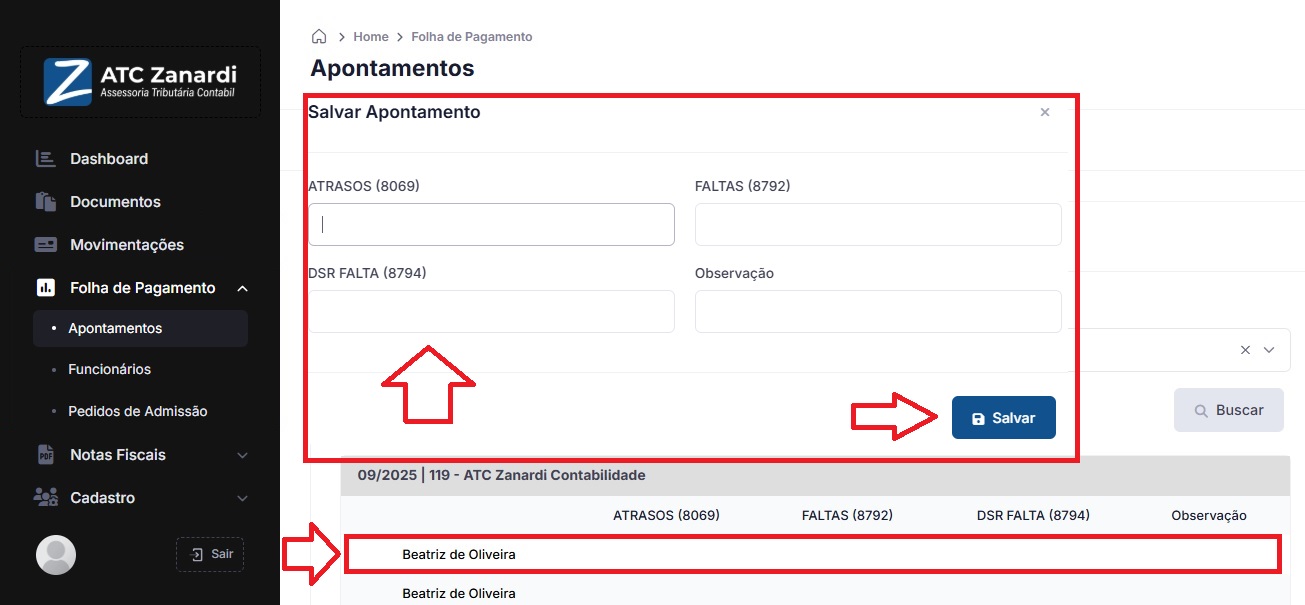Click the Cadastro users icon

pyautogui.click(x=45, y=498)
